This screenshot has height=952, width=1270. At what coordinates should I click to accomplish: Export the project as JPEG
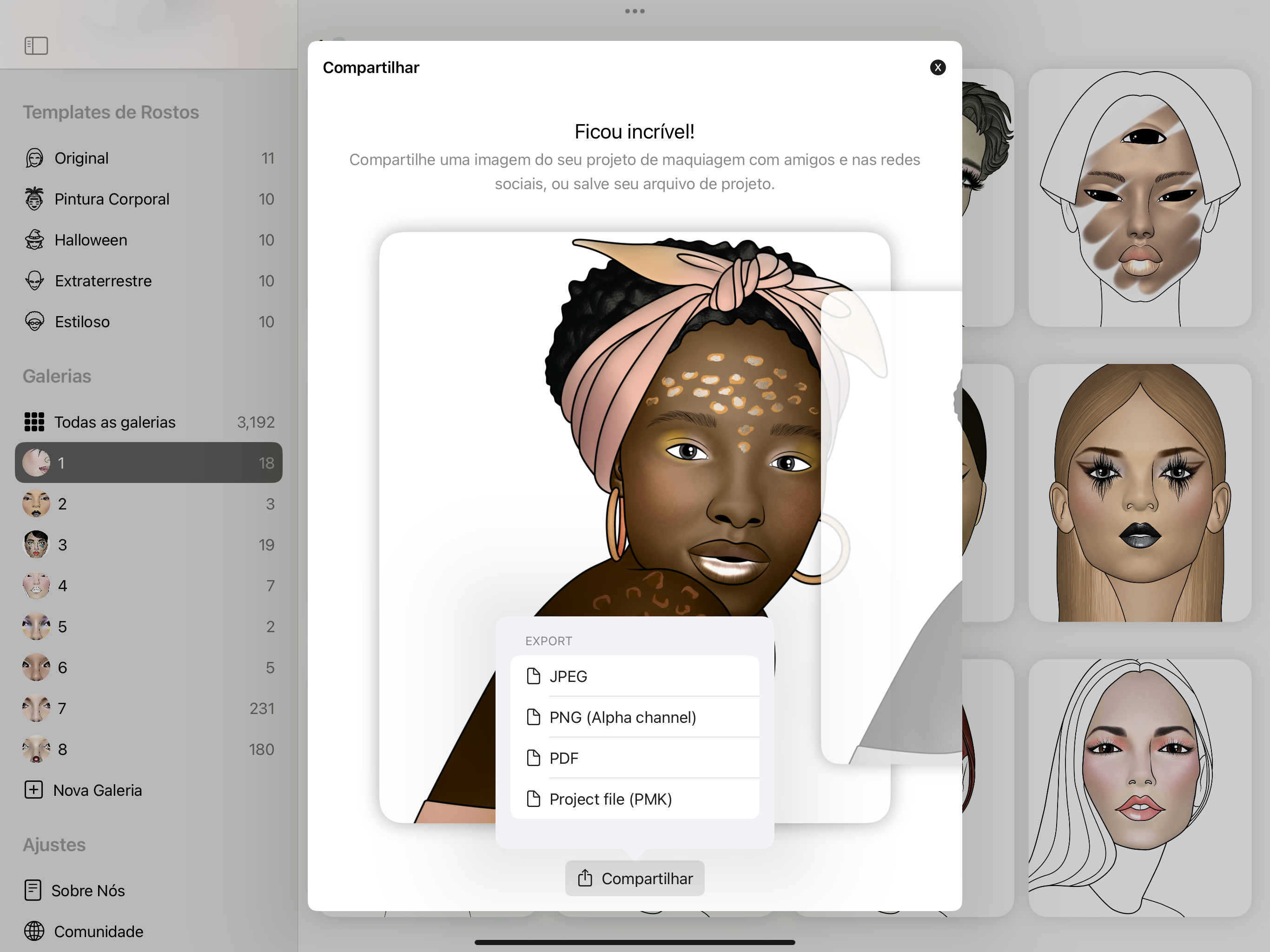635,676
